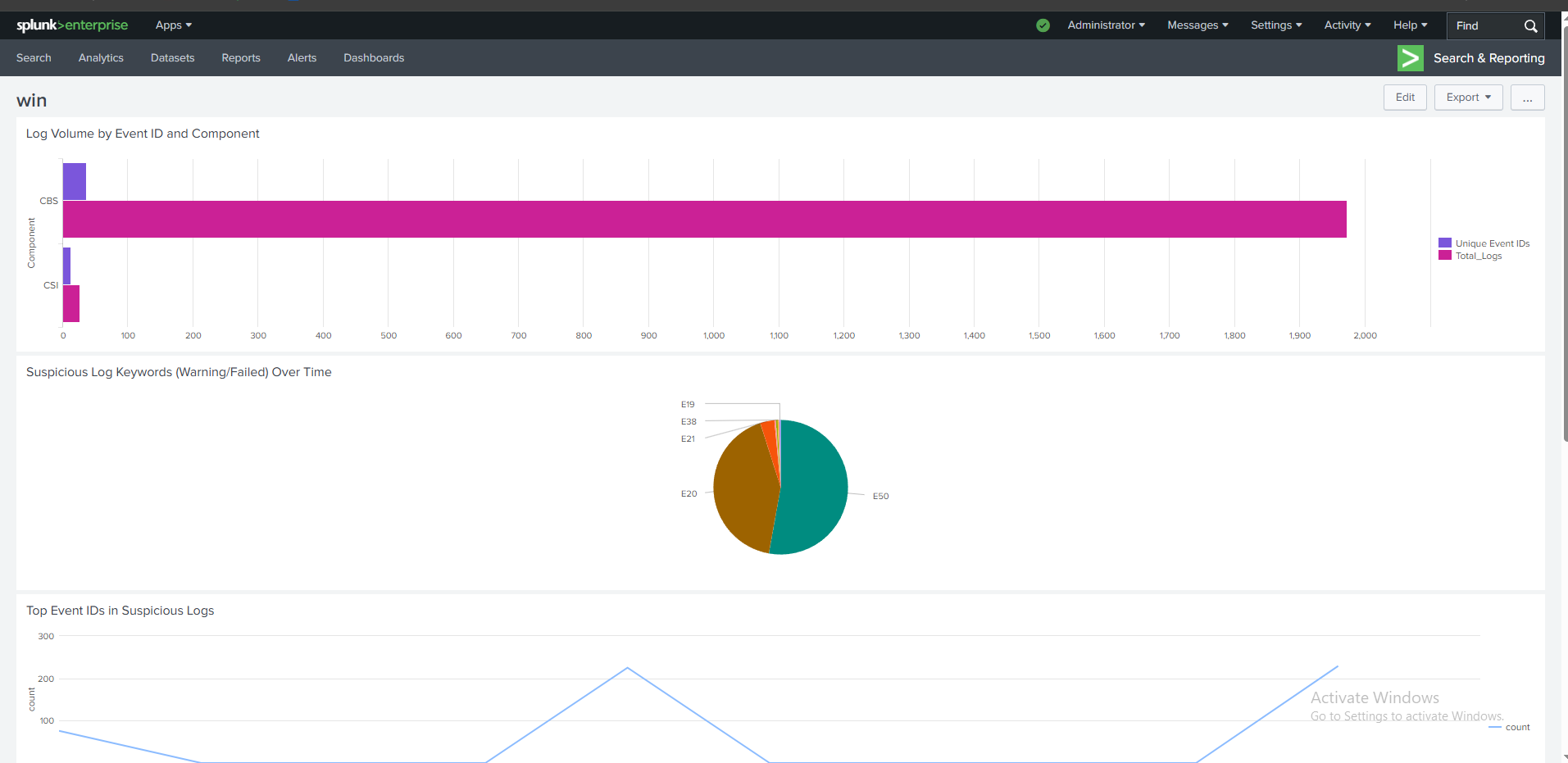Image resolution: width=1568 pixels, height=763 pixels.
Task: Click the E21 pie label
Action: point(688,439)
